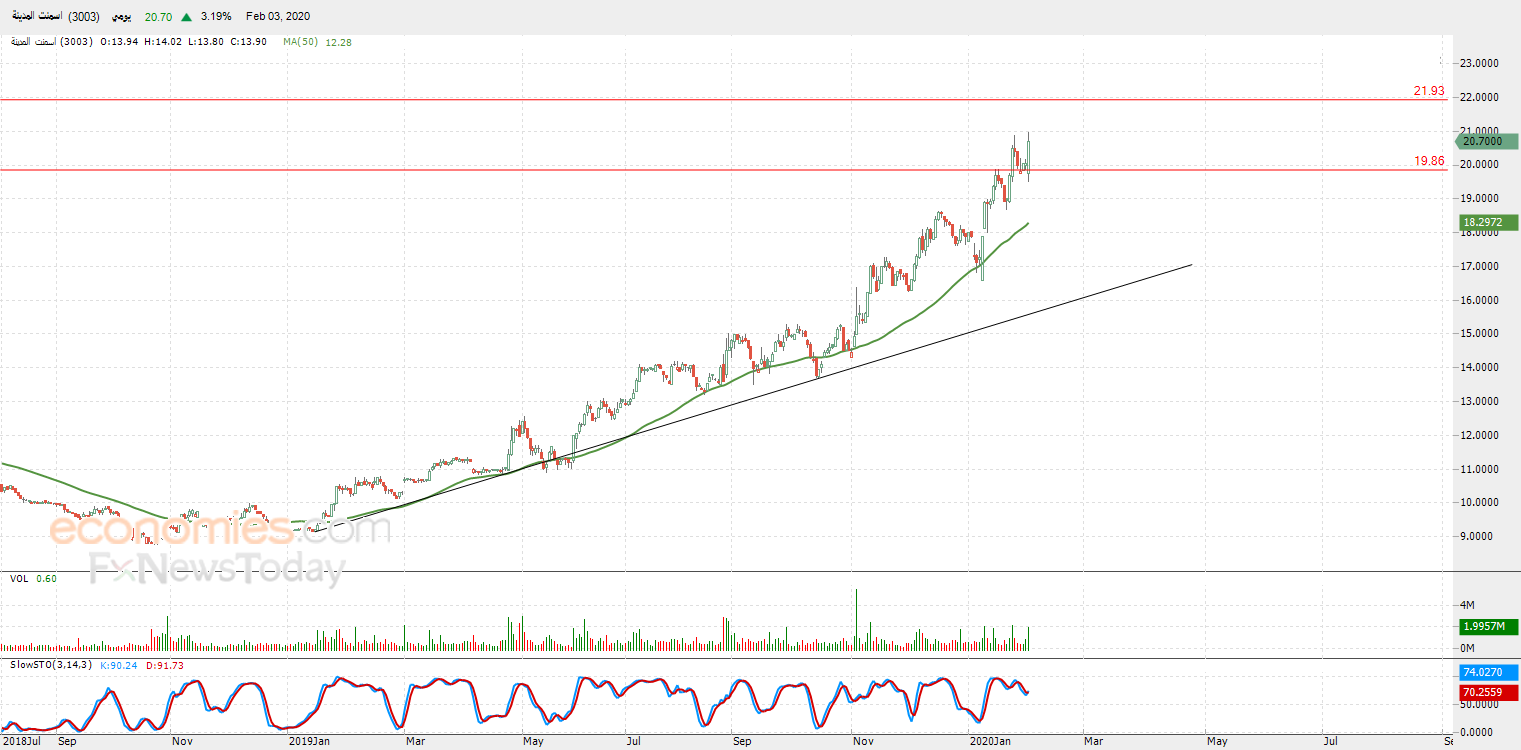The width and height of the screenshot is (1521, 750).
Task: Click the volume value 0.60
Action: [x=46, y=579]
